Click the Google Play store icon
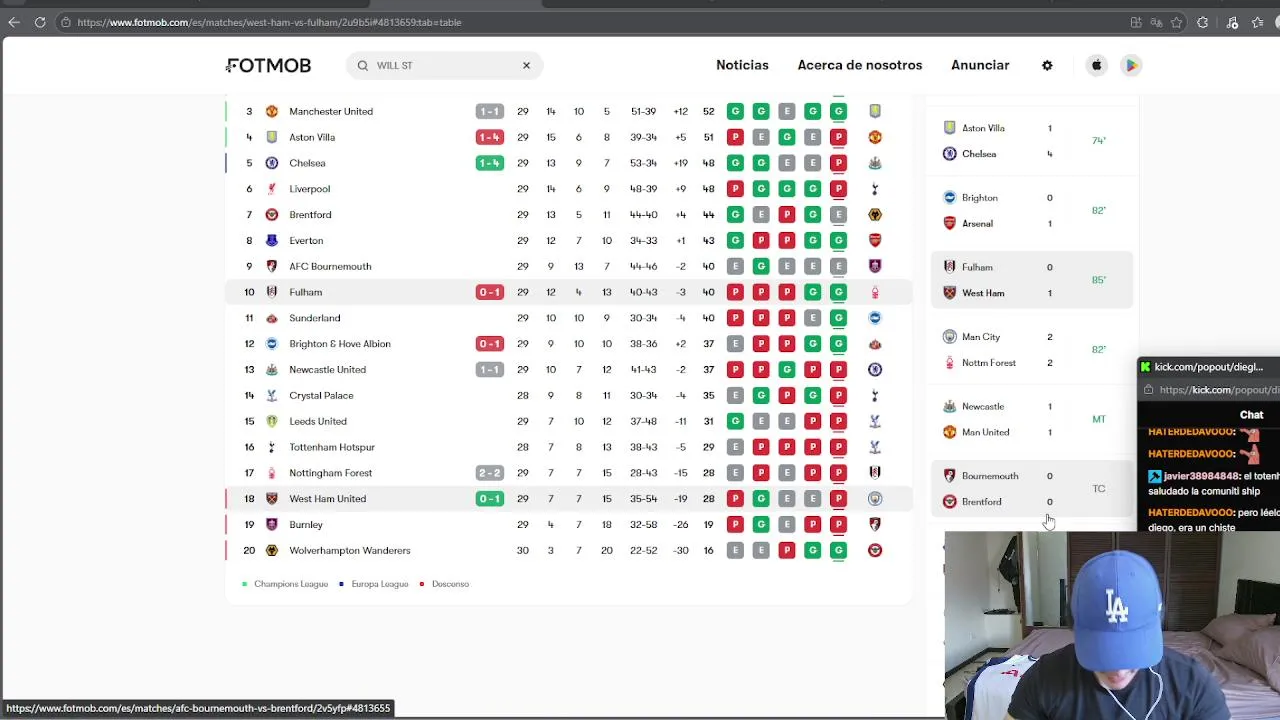Screen dimensions: 1280x720 coord(1131,65)
